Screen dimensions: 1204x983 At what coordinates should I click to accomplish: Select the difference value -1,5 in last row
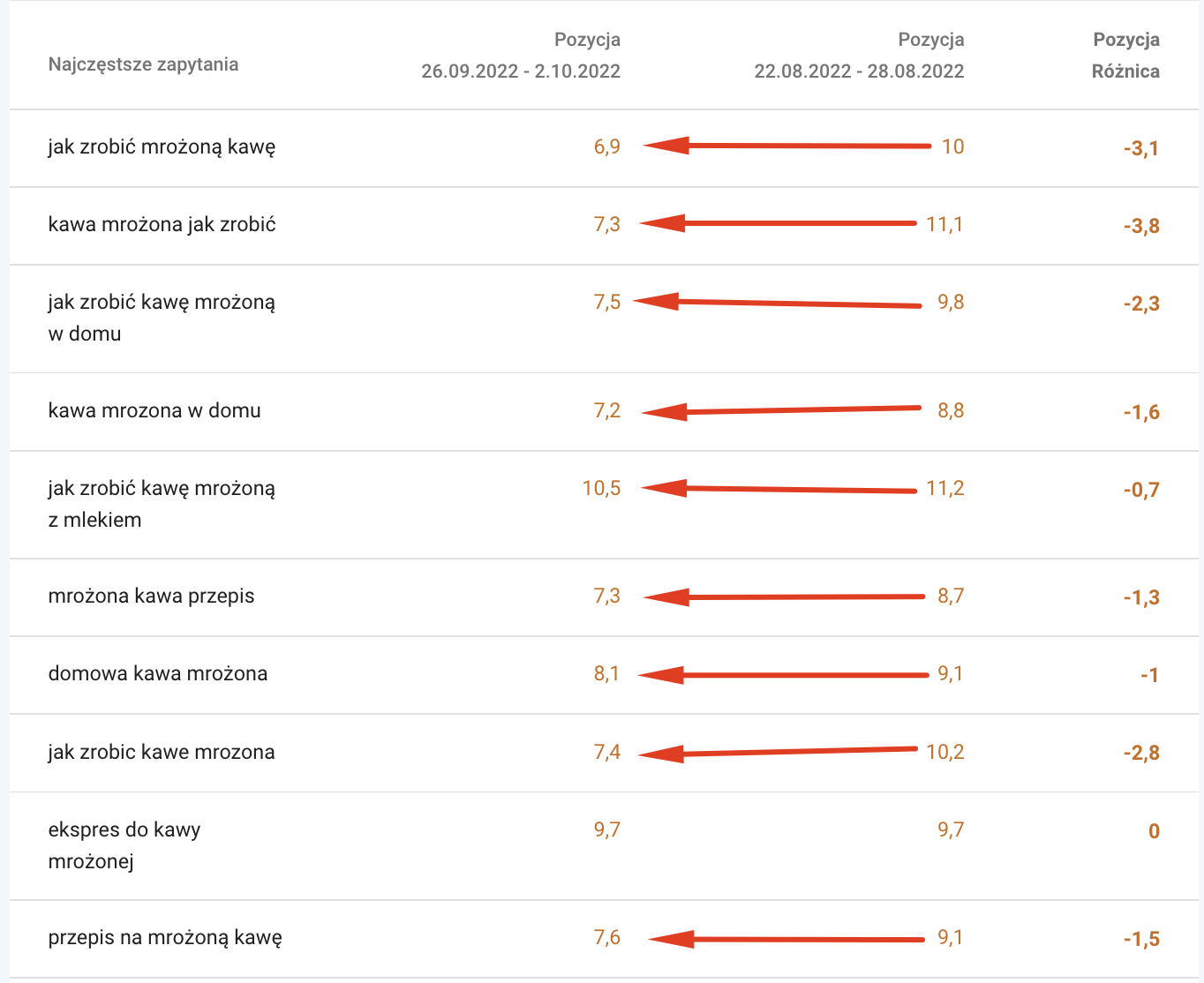pos(1141,939)
